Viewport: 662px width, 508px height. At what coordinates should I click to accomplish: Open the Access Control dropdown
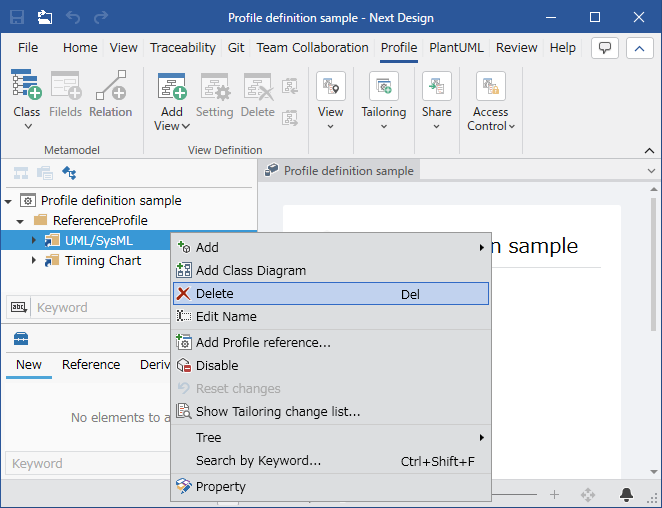click(x=491, y=101)
